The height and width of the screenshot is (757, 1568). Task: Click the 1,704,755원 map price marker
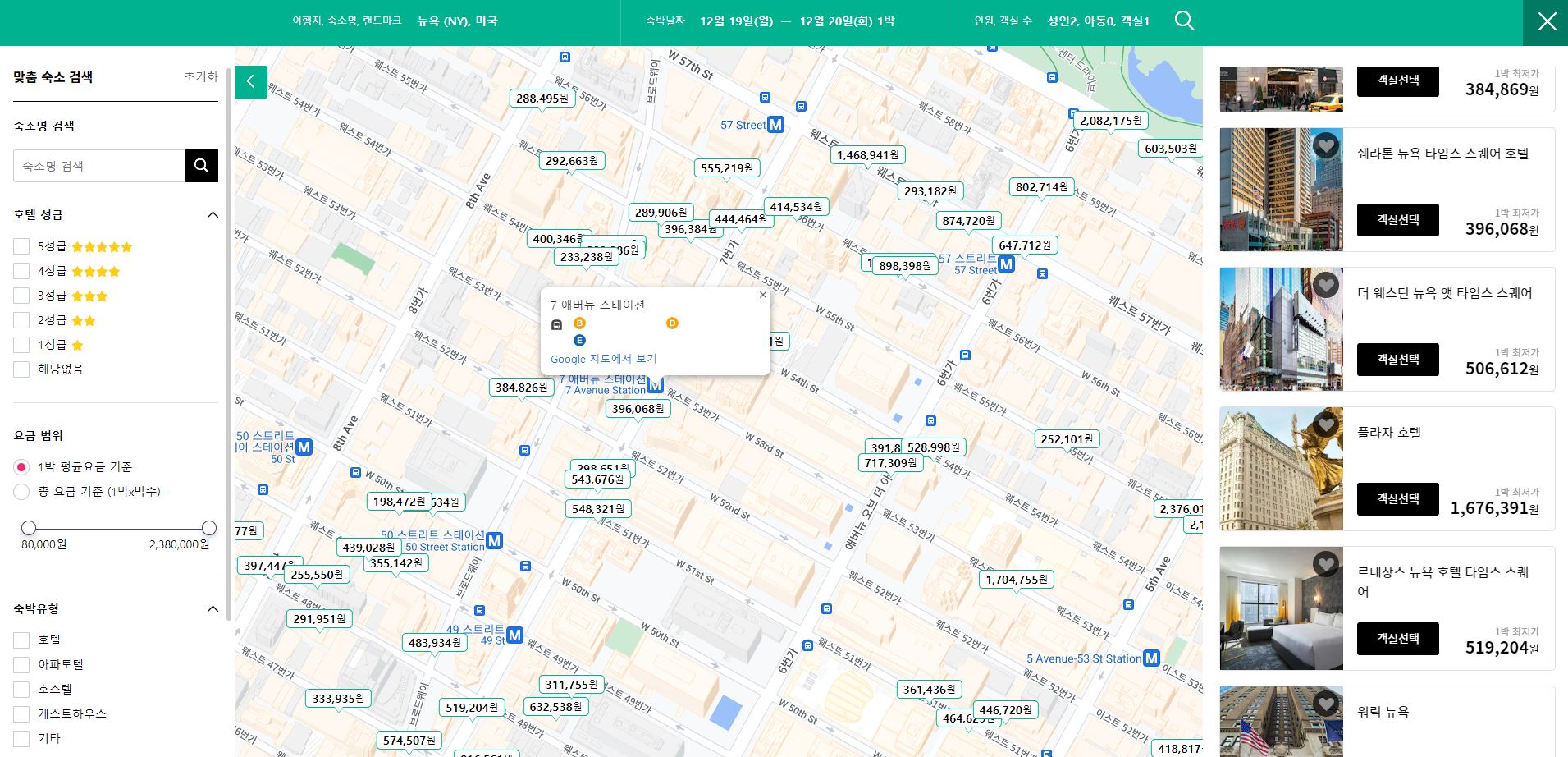(1017, 580)
